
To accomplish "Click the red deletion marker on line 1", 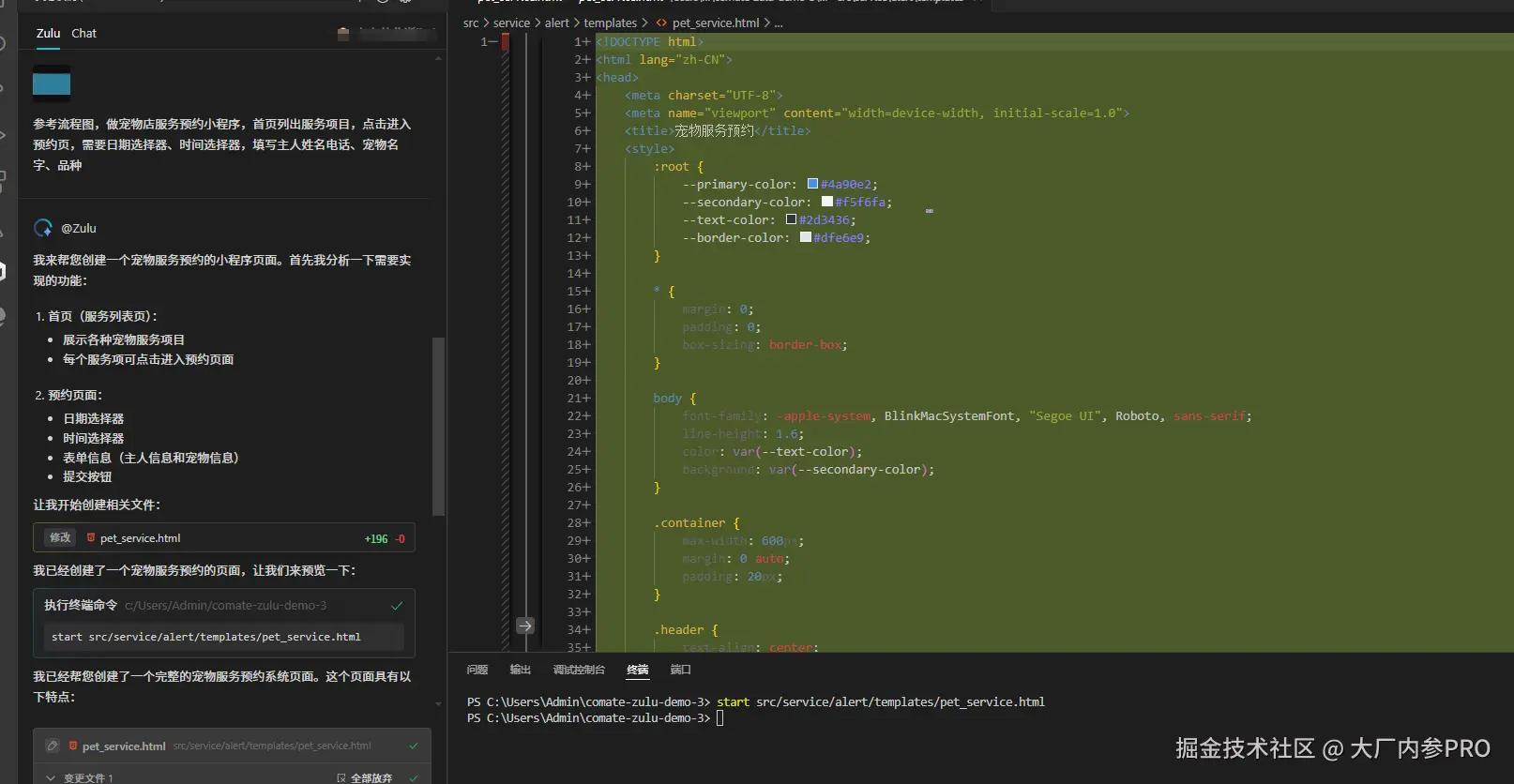I will (x=506, y=42).
